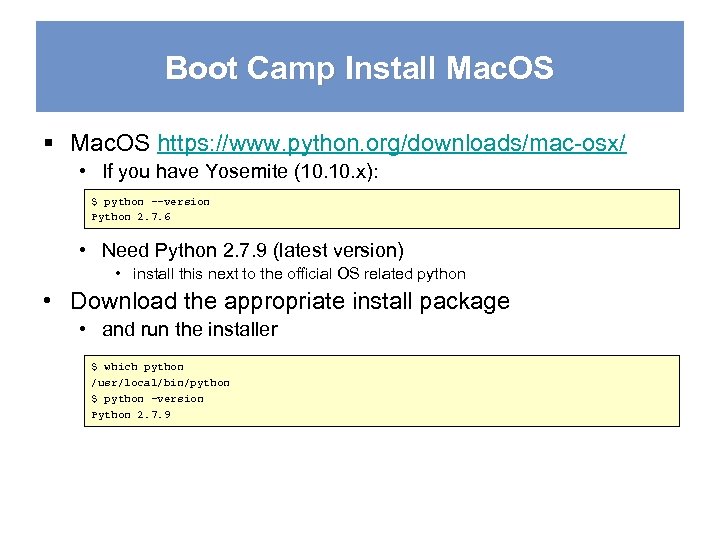Click the square bullet beside Mac.OS
Screen dimensions: 720x540
(49, 144)
